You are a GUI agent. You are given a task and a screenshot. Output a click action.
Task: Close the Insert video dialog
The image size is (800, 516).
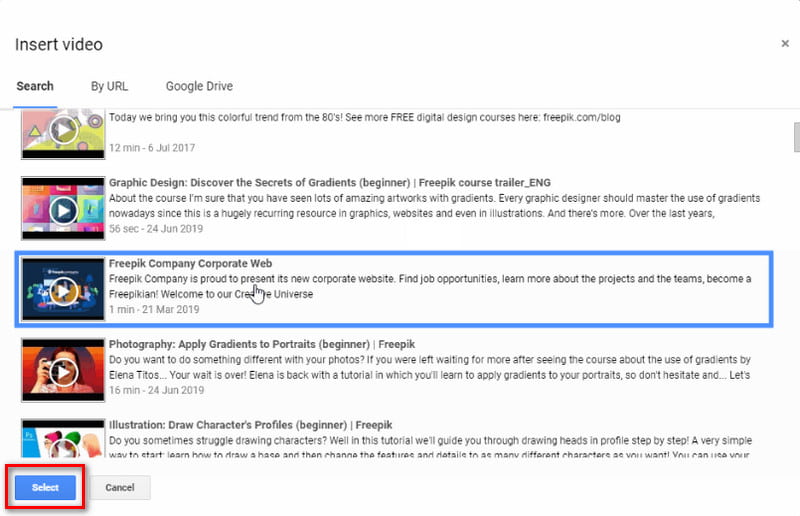(x=785, y=44)
